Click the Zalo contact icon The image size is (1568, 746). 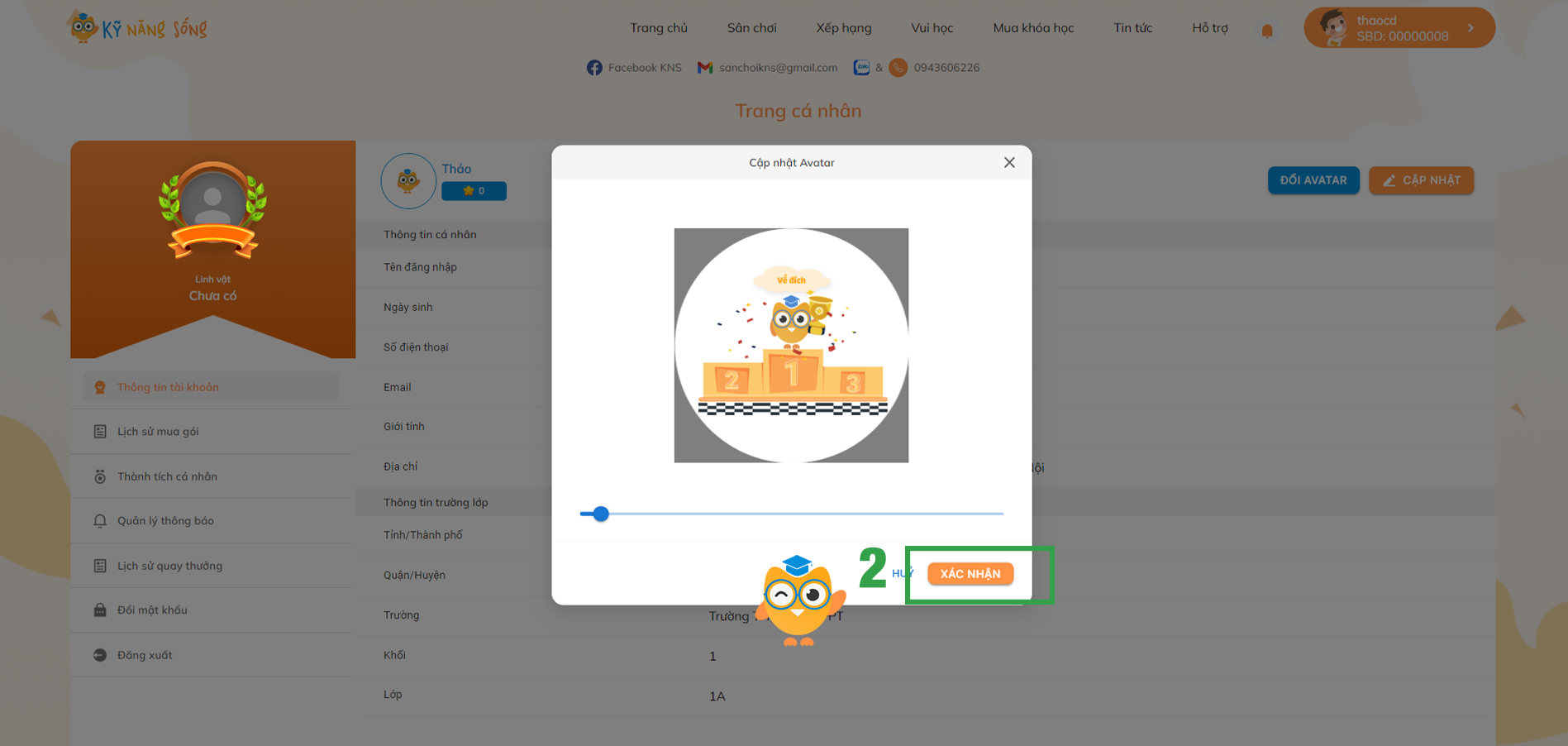click(x=861, y=68)
